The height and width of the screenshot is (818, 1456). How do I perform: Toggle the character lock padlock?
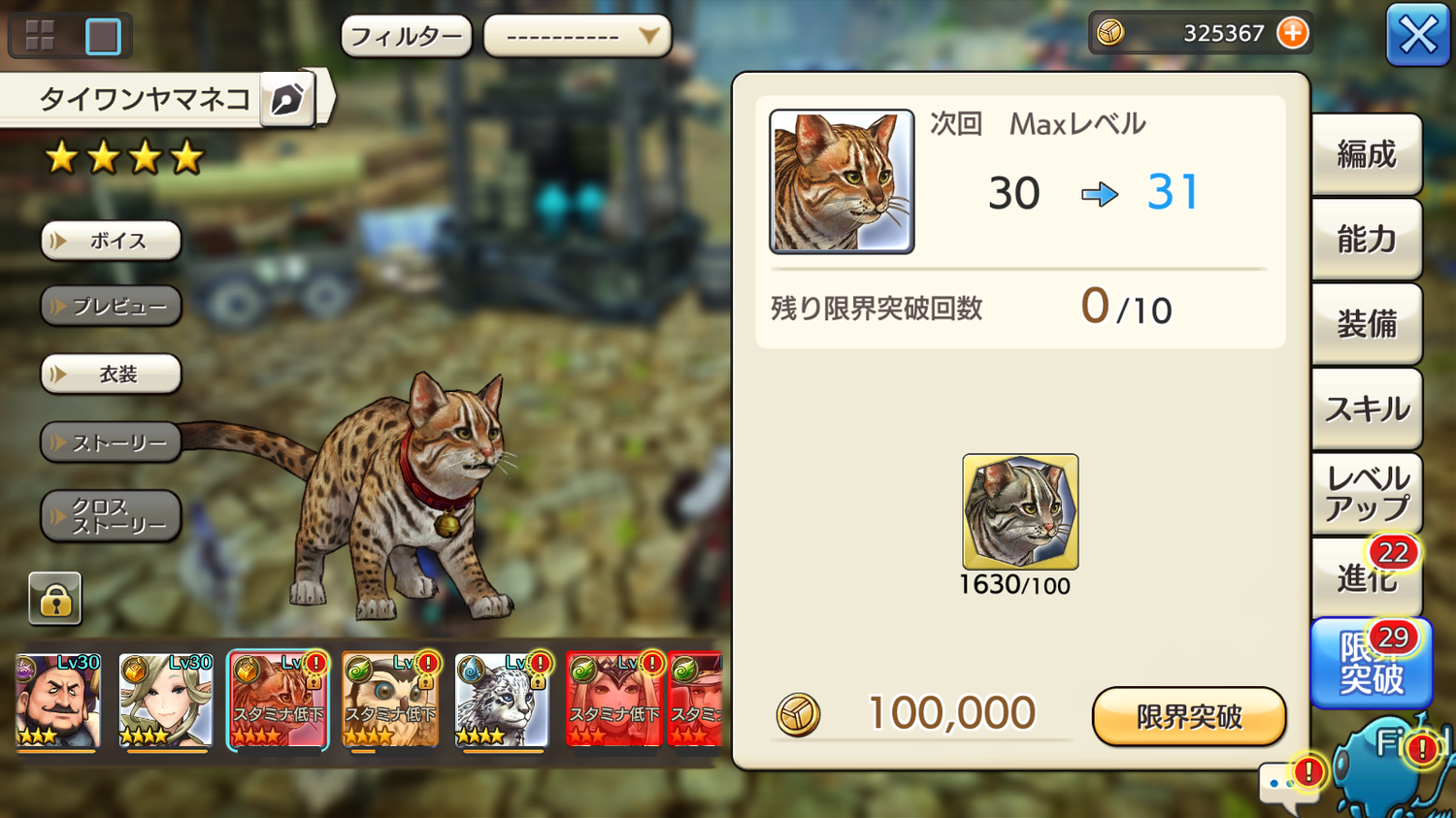[55, 598]
